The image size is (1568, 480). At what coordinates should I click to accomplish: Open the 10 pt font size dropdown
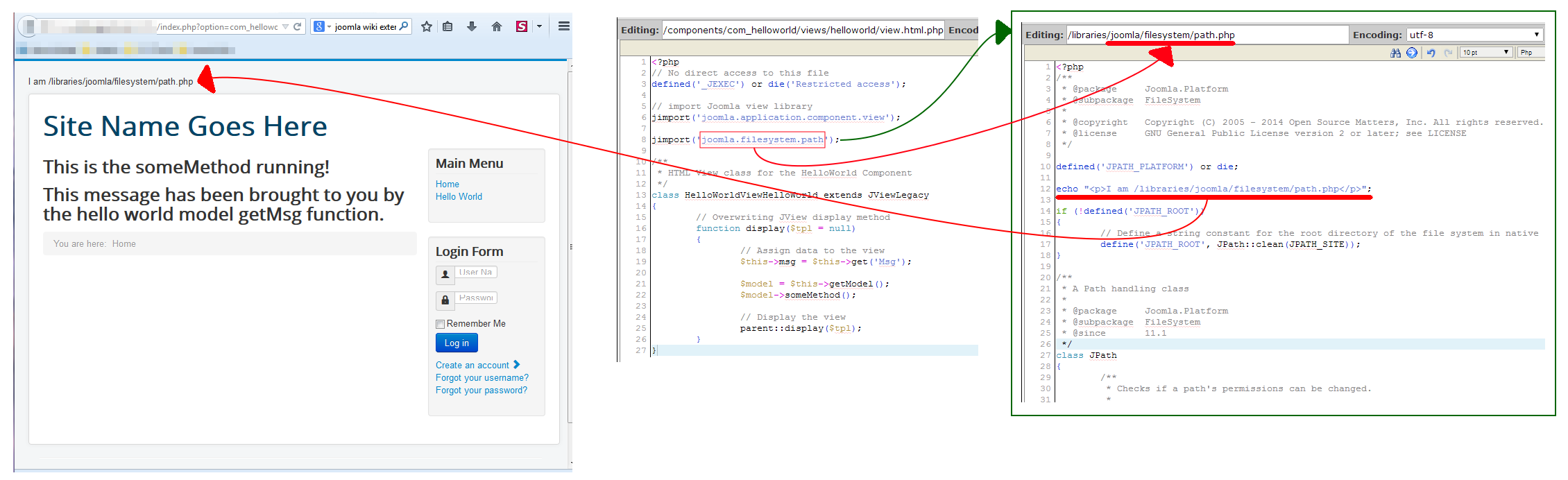coord(1486,53)
